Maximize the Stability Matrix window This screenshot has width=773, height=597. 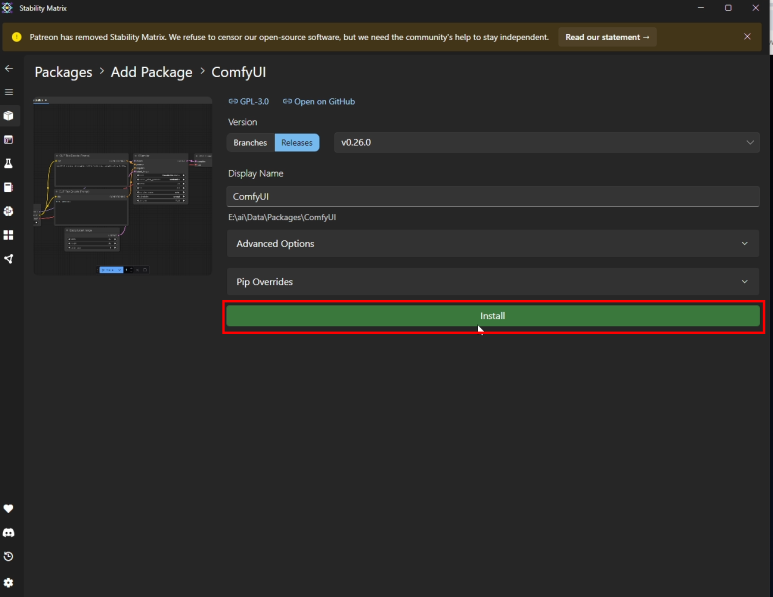tap(728, 8)
